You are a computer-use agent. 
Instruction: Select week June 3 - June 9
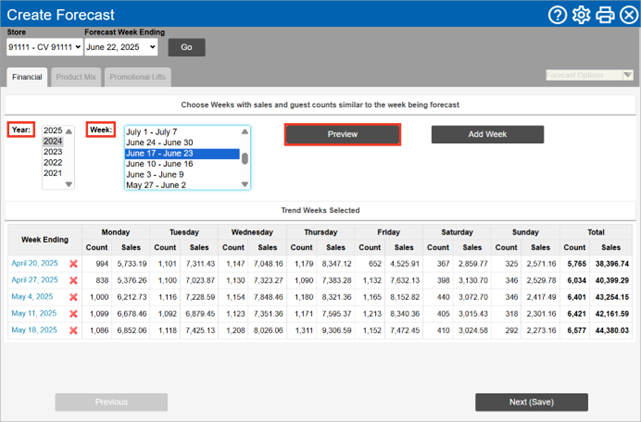tap(182, 175)
